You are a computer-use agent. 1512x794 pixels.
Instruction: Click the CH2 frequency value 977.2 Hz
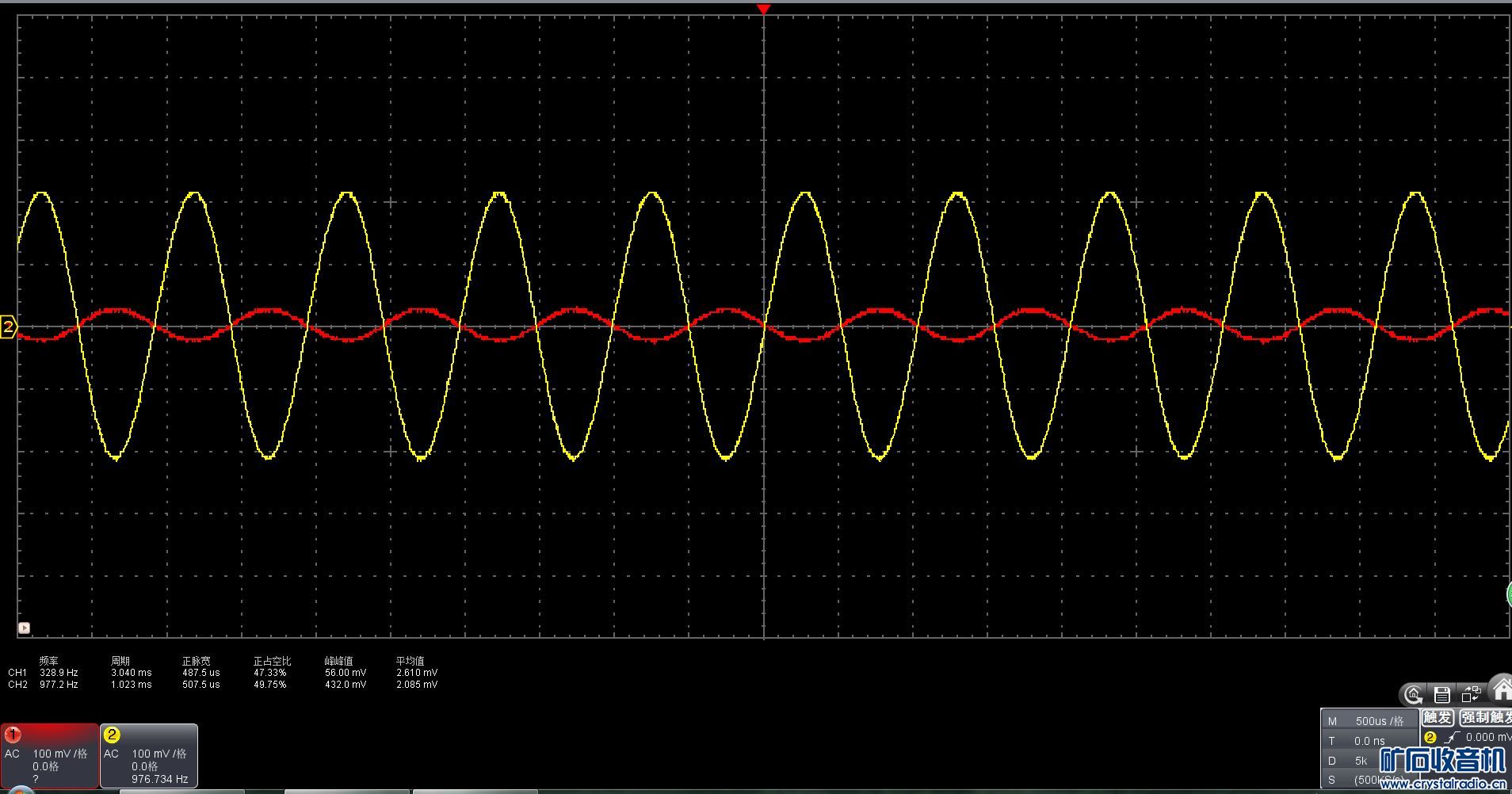click(x=59, y=685)
